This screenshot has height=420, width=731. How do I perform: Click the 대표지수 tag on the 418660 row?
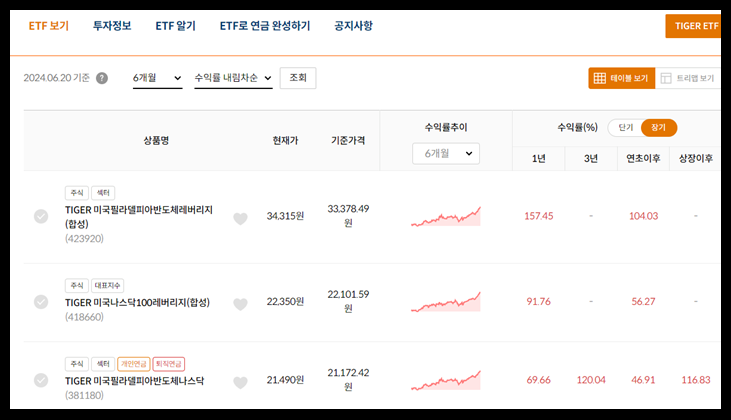107,285
